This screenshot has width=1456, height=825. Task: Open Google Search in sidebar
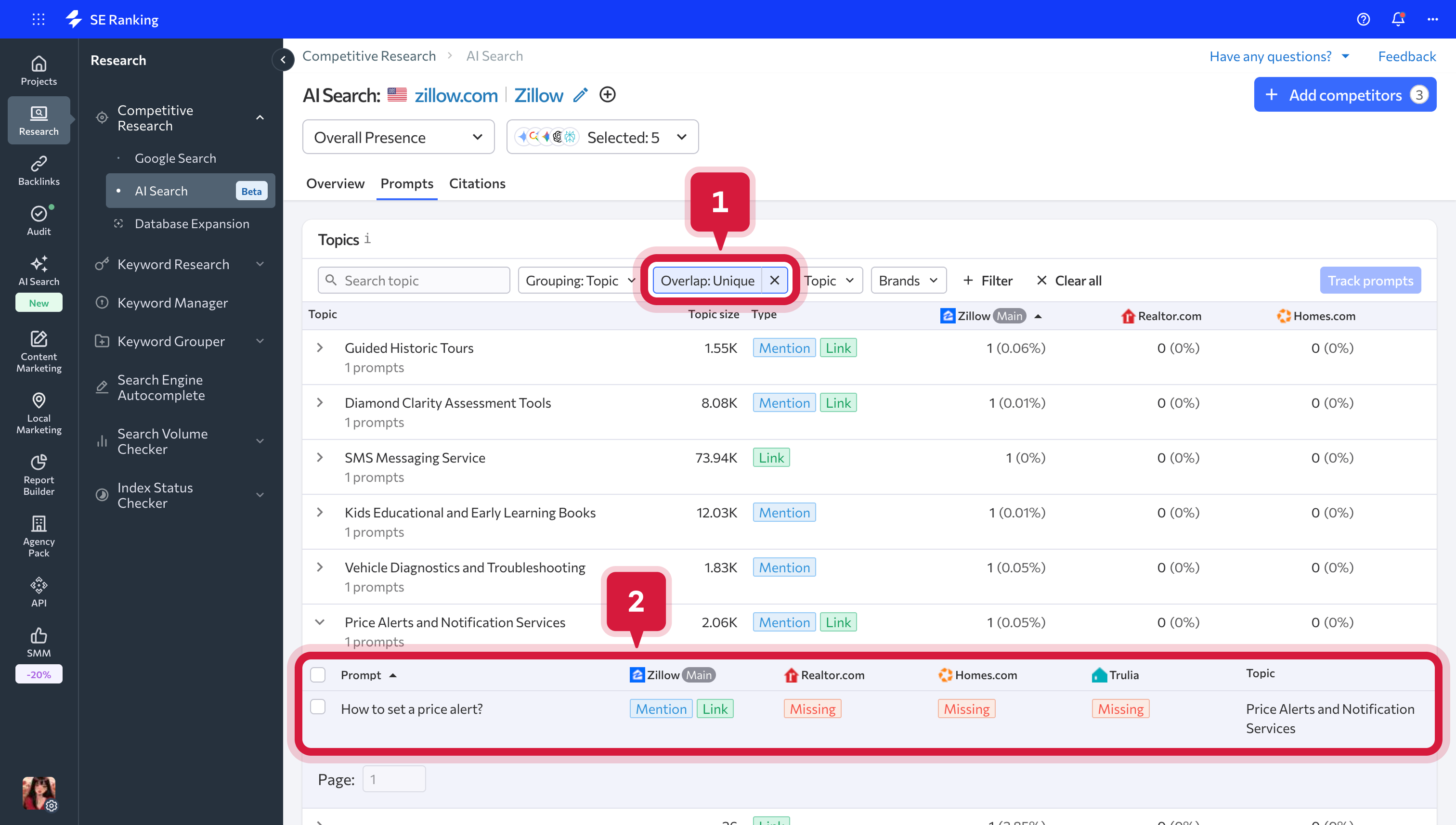pyautogui.click(x=175, y=158)
